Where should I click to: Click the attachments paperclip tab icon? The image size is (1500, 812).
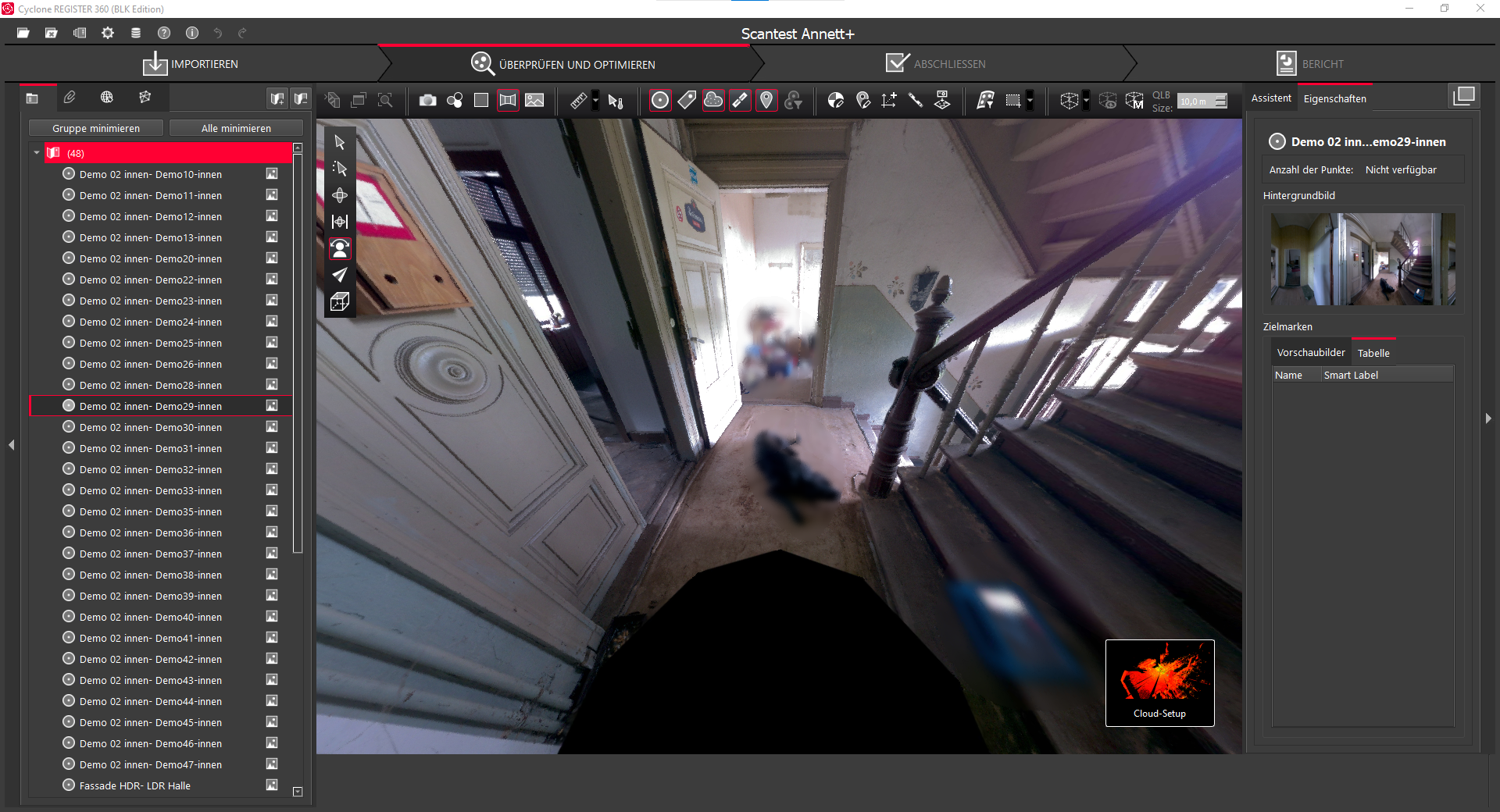pos(70,98)
